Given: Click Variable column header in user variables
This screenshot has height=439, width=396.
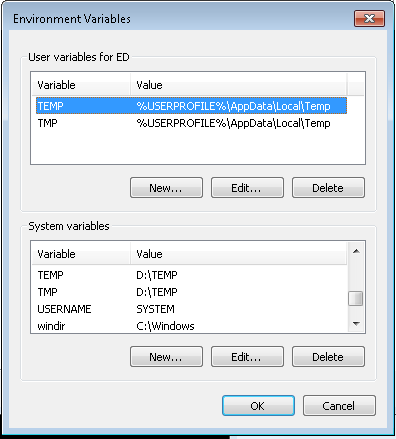Looking at the screenshot, I should tap(81, 85).
